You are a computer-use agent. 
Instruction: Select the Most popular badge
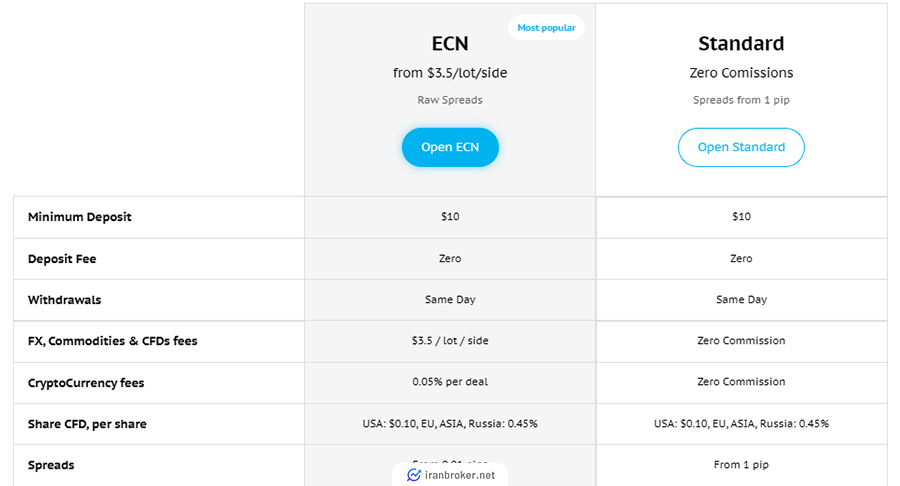tap(546, 28)
